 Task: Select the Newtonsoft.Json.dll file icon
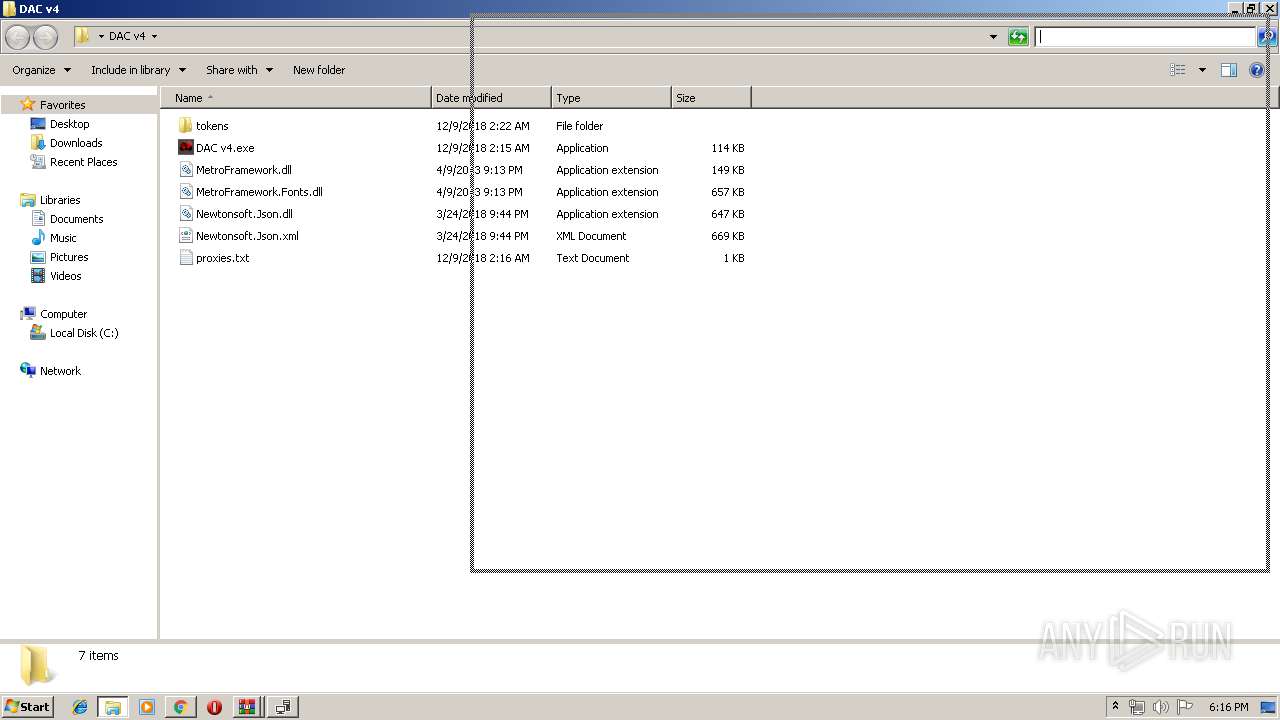185,214
